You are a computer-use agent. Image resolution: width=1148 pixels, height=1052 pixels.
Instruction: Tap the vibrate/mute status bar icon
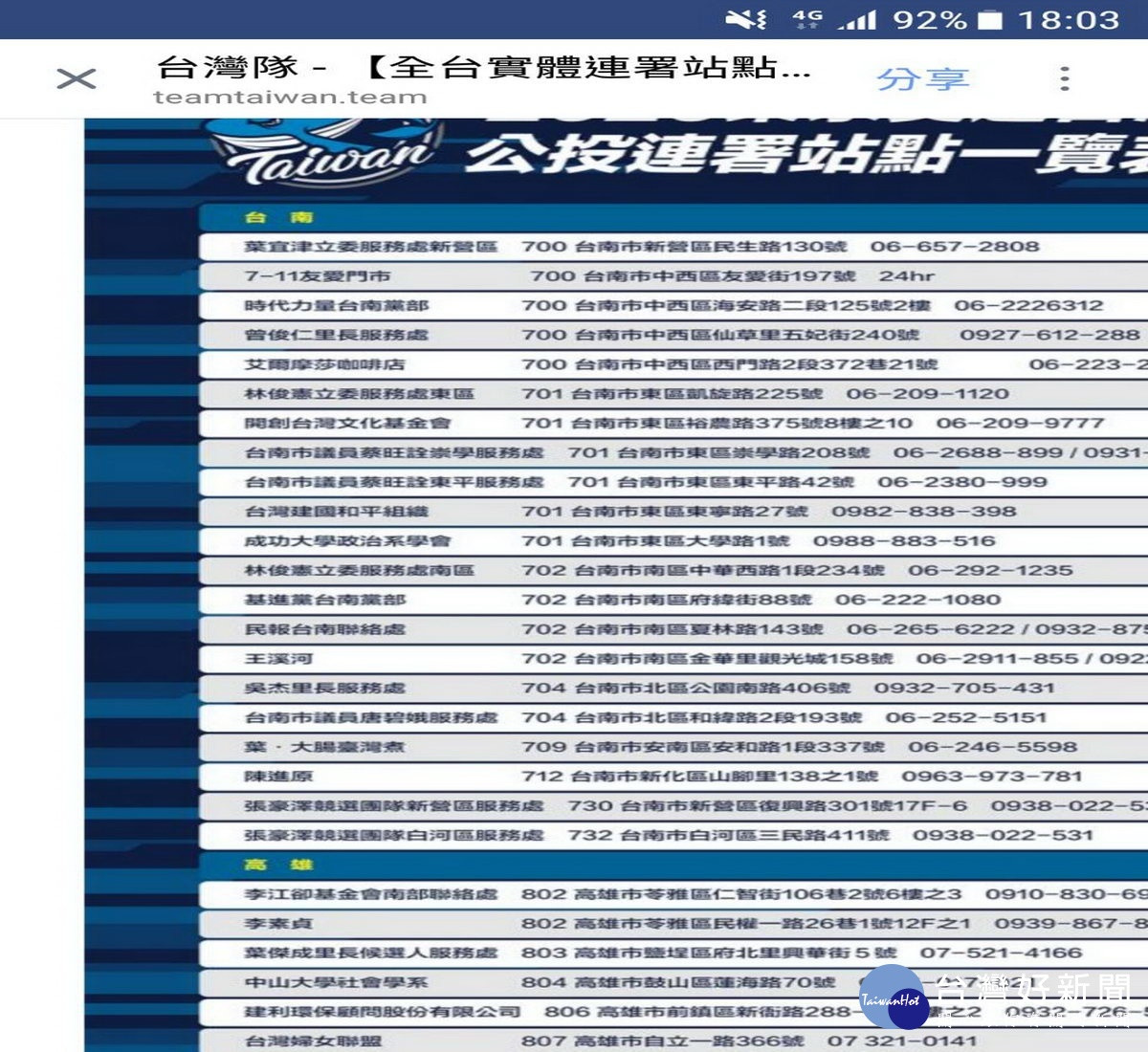(x=745, y=19)
